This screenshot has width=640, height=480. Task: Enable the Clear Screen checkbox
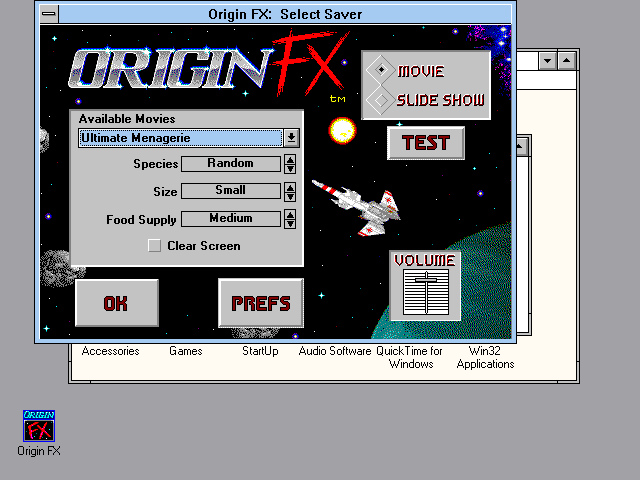point(154,246)
